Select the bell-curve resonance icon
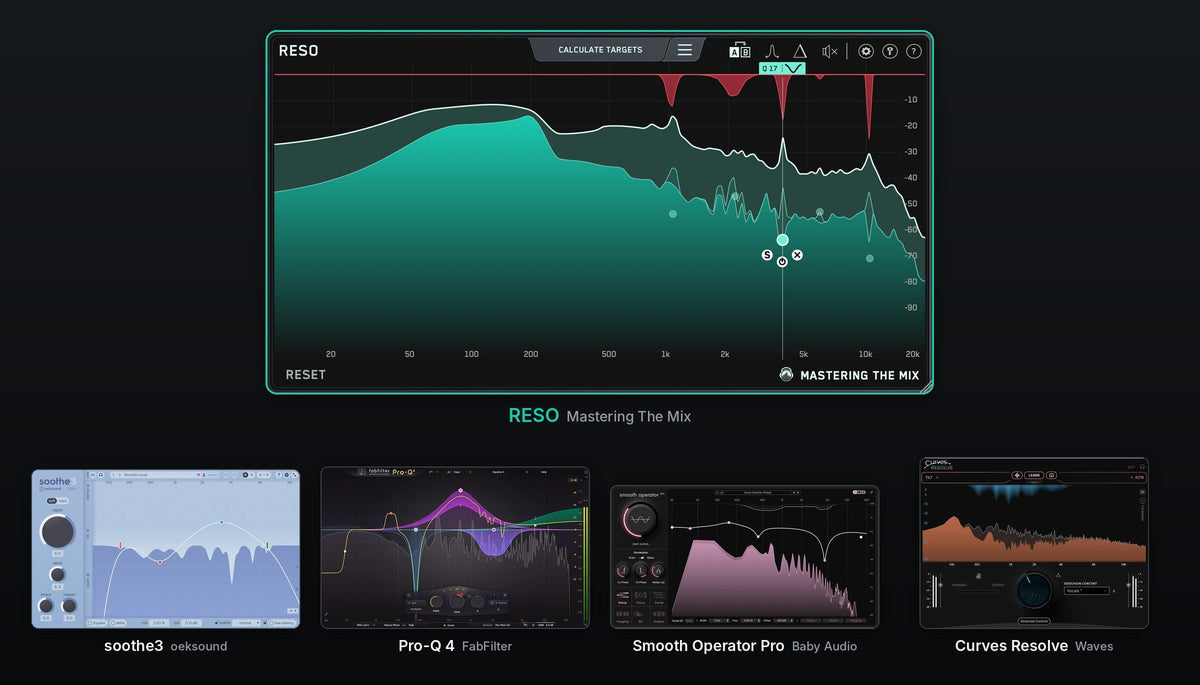Image resolution: width=1200 pixels, height=685 pixels. pyautogui.click(x=772, y=51)
